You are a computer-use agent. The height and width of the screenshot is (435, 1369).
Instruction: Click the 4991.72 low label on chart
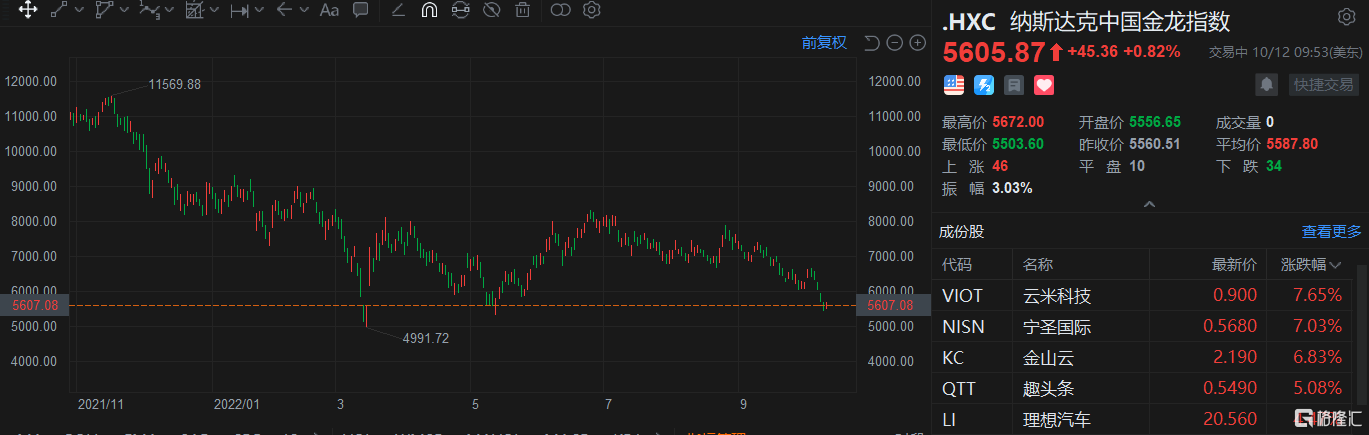(x=426, y=339)
